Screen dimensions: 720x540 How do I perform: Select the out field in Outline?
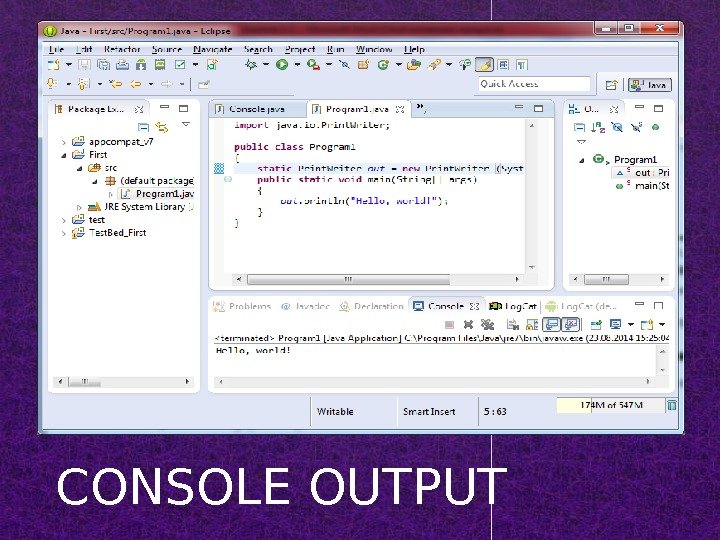(x=642, y=173)
